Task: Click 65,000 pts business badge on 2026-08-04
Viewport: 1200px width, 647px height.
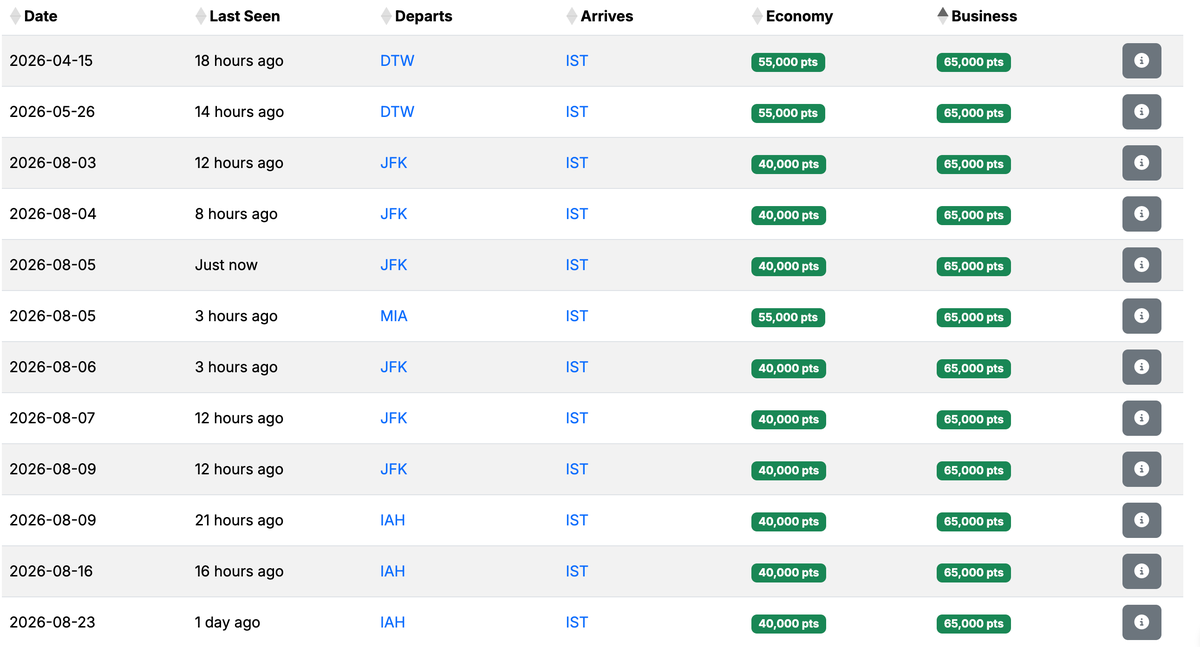Action: (973, 215)
